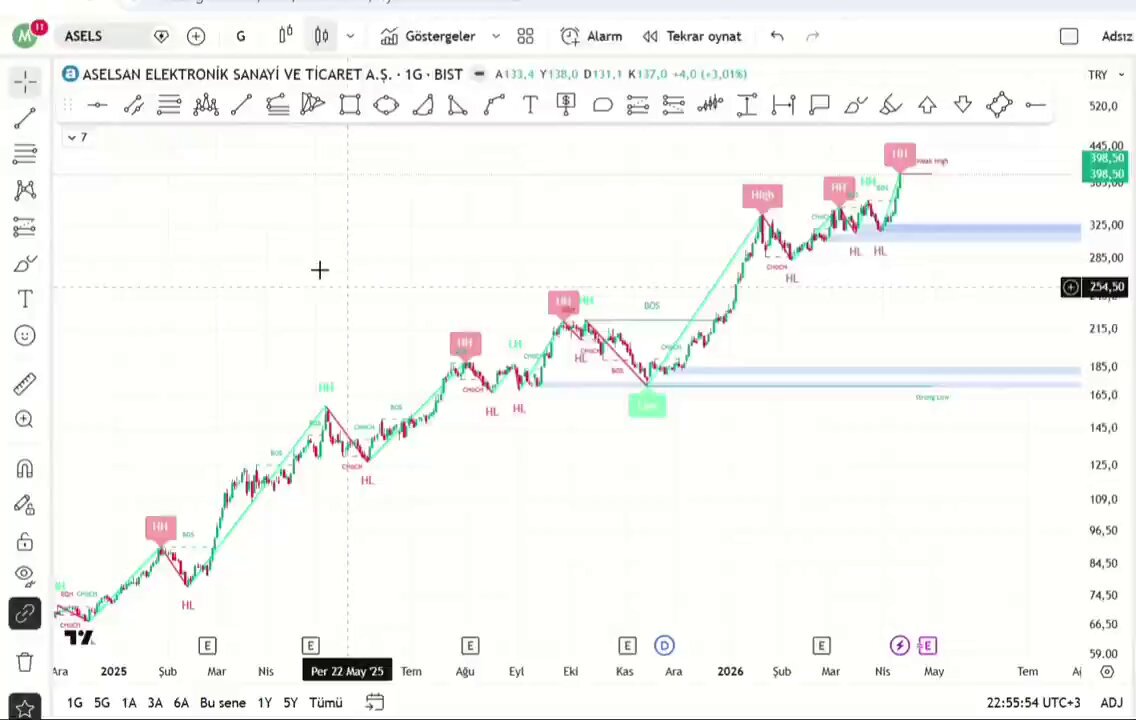The image size is (1136, 720).
Task: Select the trend line drawing tool
Action: (25, 118)
